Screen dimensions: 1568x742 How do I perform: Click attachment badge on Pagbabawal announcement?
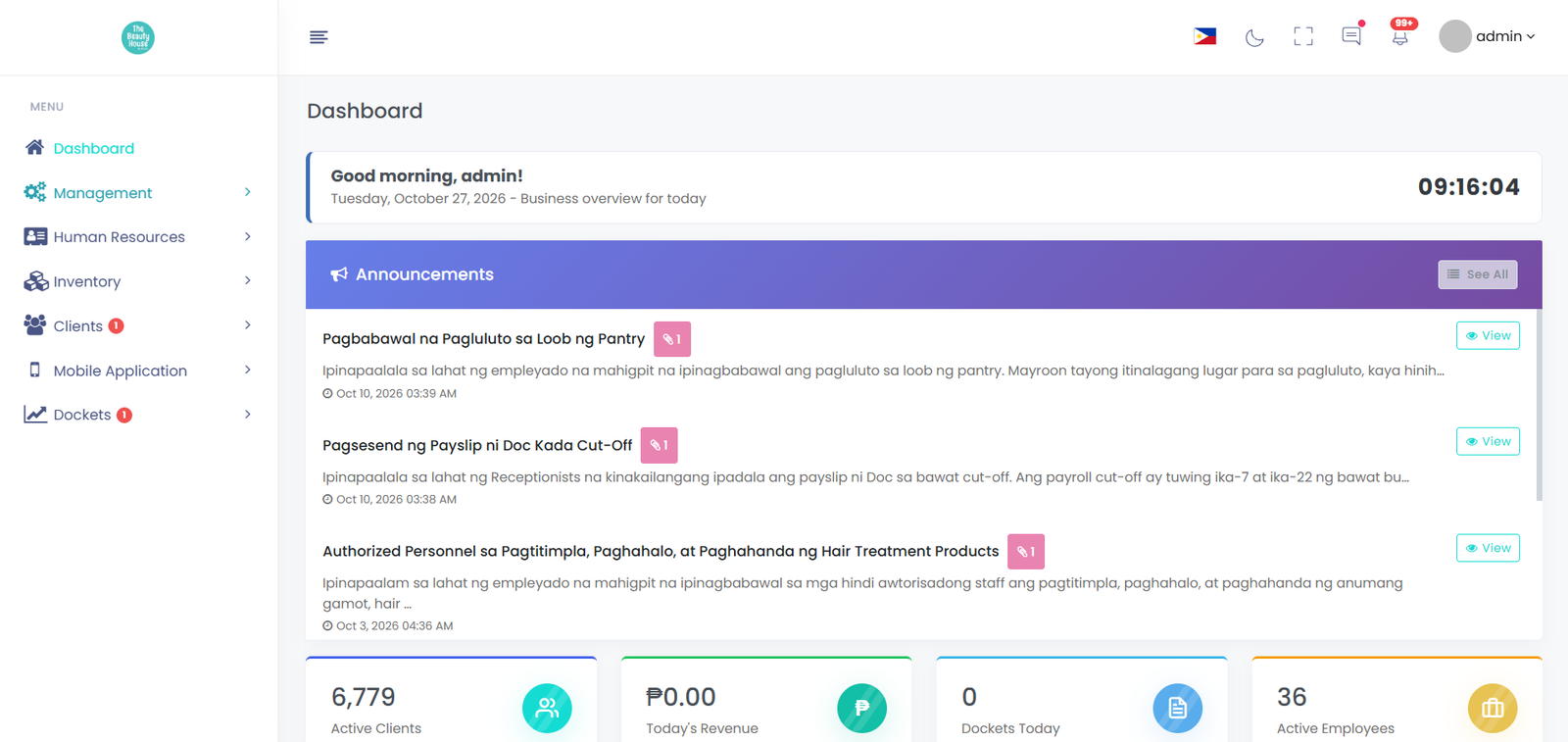tap(672, 339)
